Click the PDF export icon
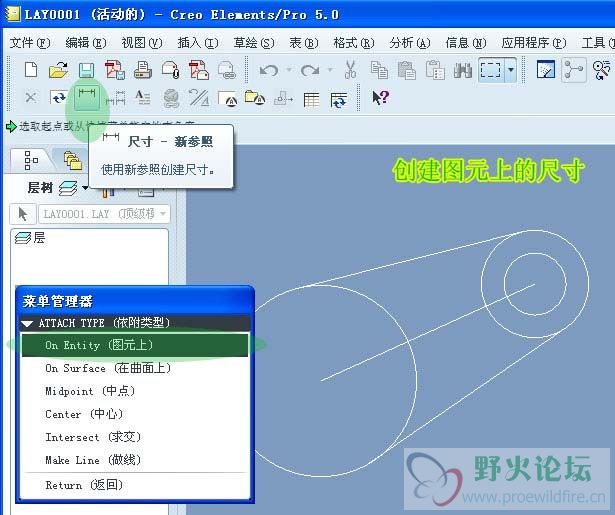 115,70
